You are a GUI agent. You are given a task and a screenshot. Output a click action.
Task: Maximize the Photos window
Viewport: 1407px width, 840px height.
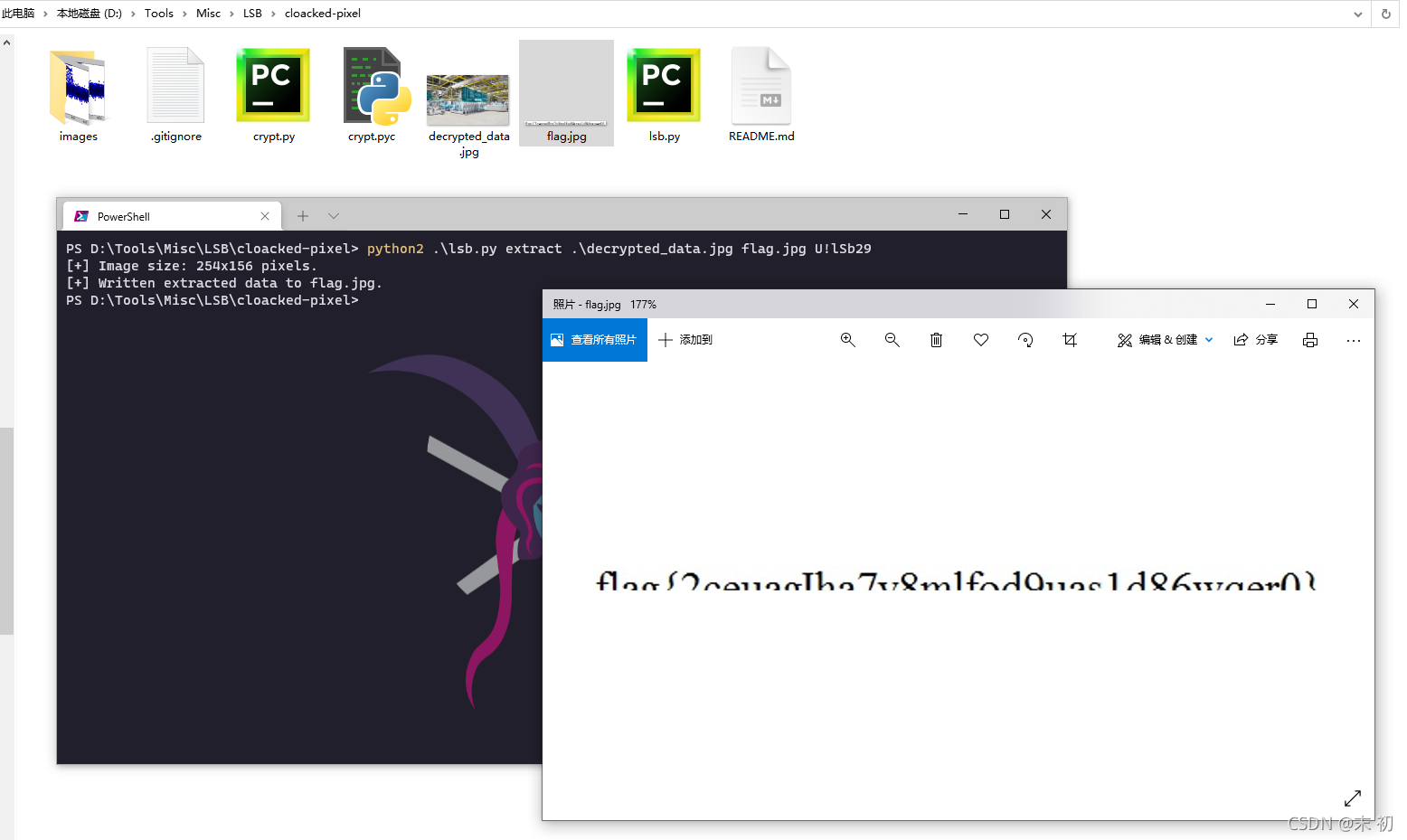[x=1312, y=304]
